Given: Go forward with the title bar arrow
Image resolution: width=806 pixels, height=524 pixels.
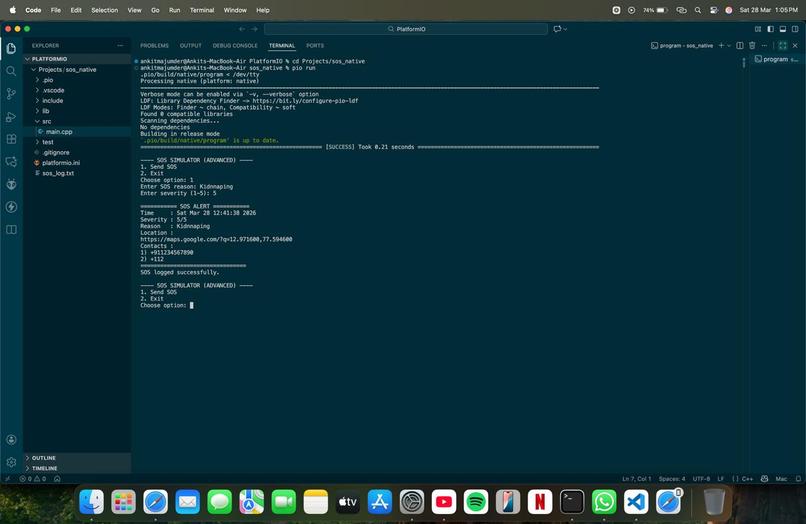Looking at the screenshot, I should click(x=254, y=29).
